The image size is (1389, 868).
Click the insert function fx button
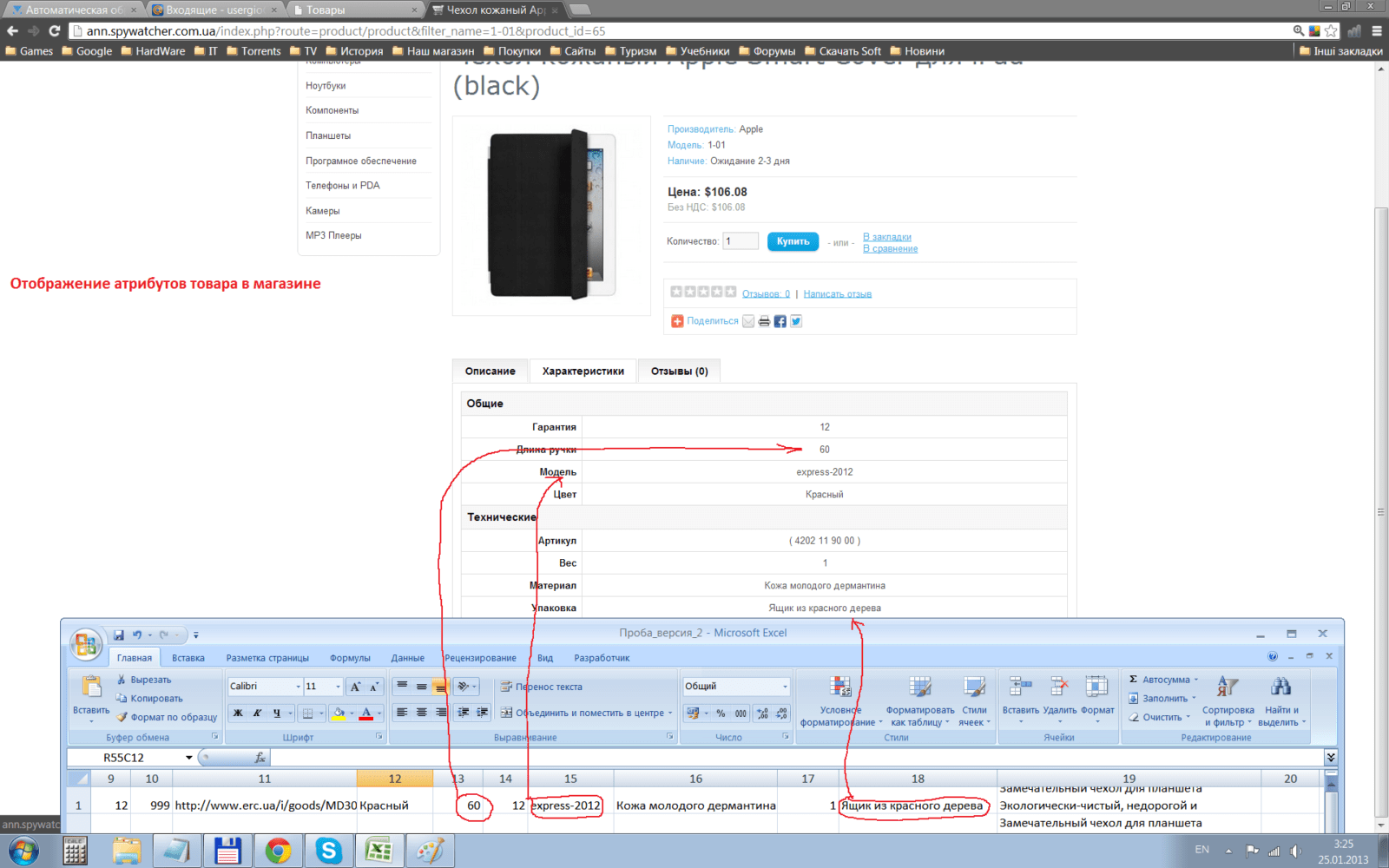[x=260, y=758]
